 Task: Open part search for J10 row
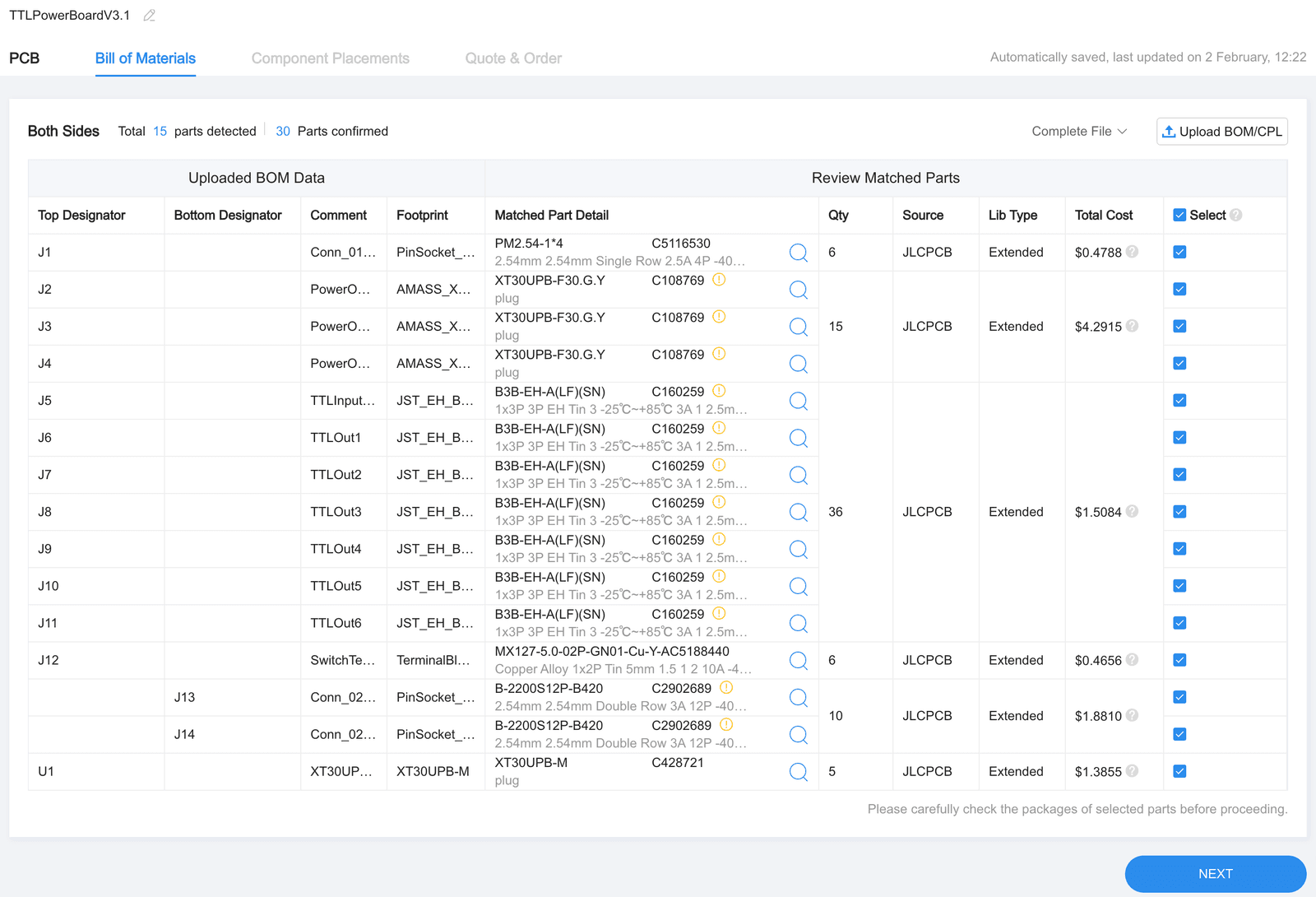[x=798, y=586]
